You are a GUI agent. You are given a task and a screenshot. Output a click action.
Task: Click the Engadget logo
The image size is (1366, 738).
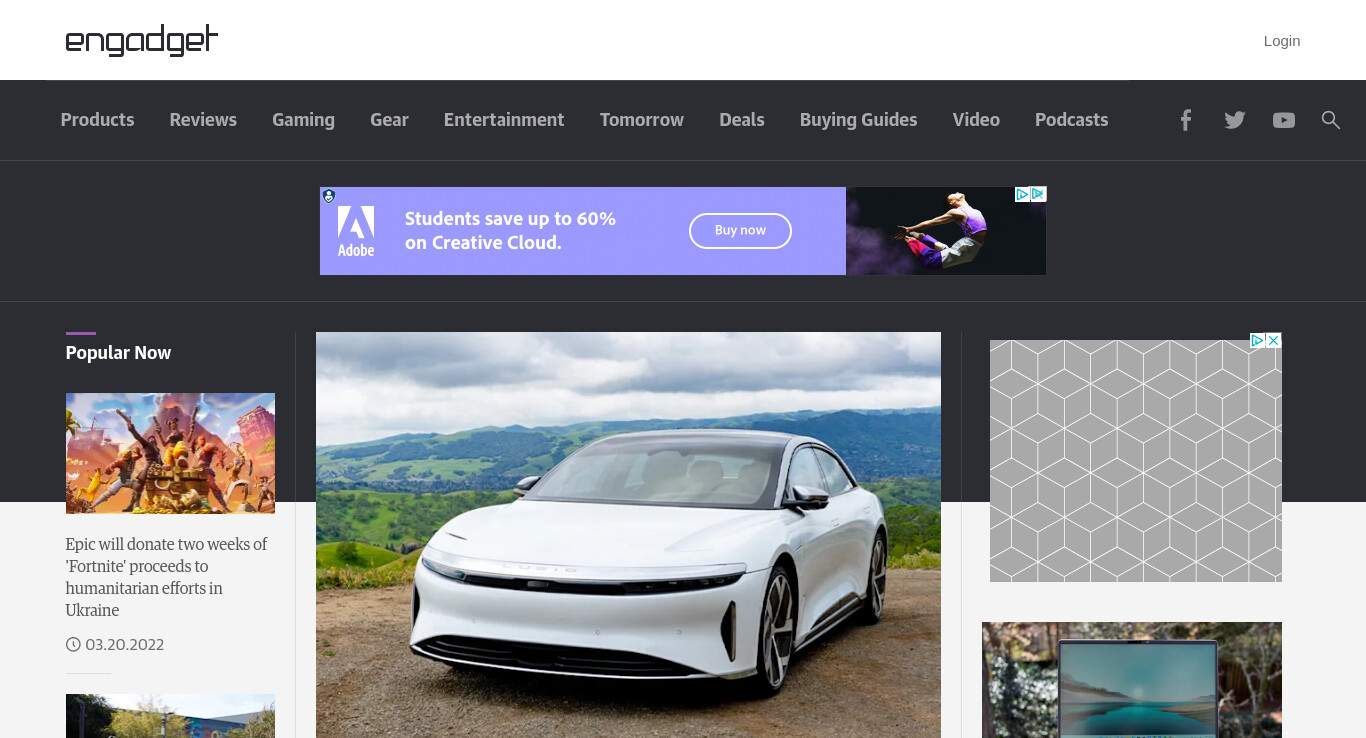click(x=142, y=40)
